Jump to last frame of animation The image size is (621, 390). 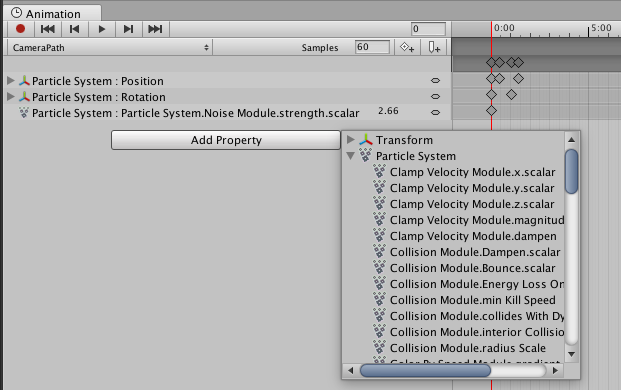pos(155,29)
